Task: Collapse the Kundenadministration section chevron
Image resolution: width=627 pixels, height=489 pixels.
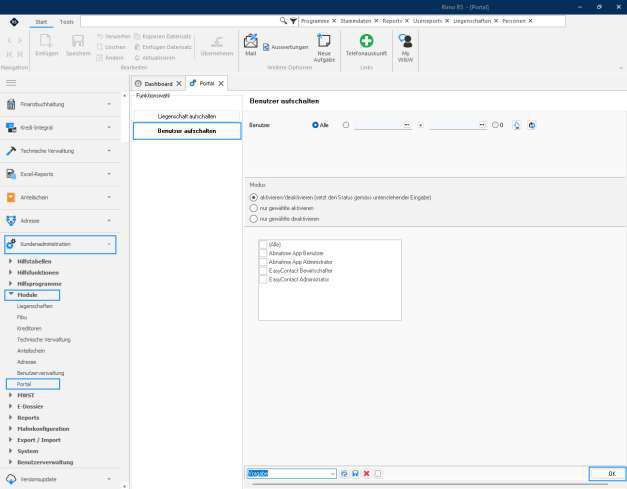Action: click(109, 244)
